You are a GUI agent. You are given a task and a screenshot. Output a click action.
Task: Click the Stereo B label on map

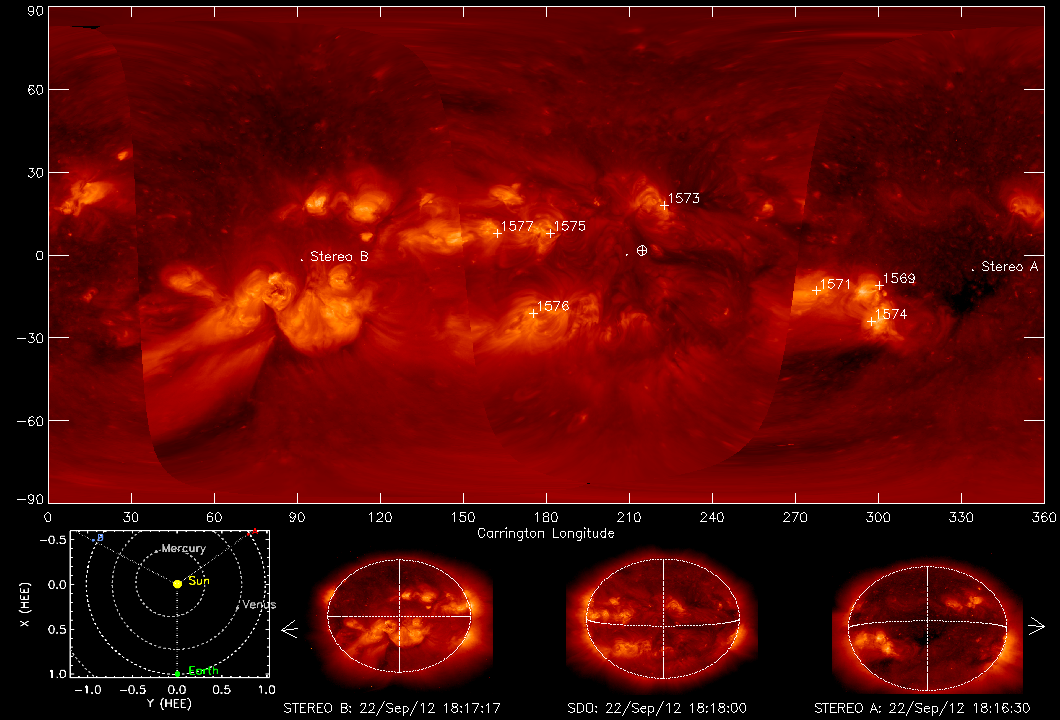pos(339,257)
